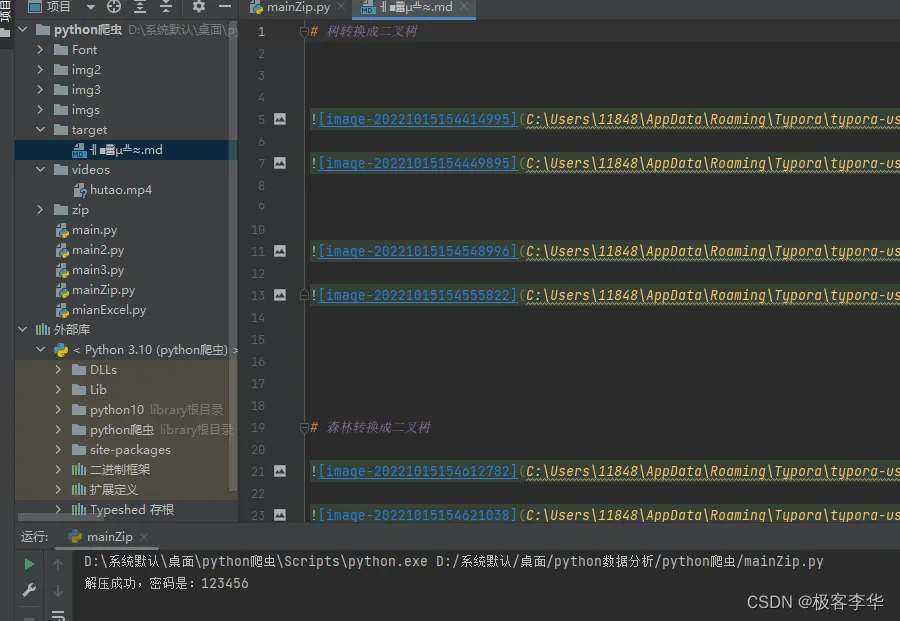Collapse the 外部库 node
The image size is (900, 621).
click(23, 329)
